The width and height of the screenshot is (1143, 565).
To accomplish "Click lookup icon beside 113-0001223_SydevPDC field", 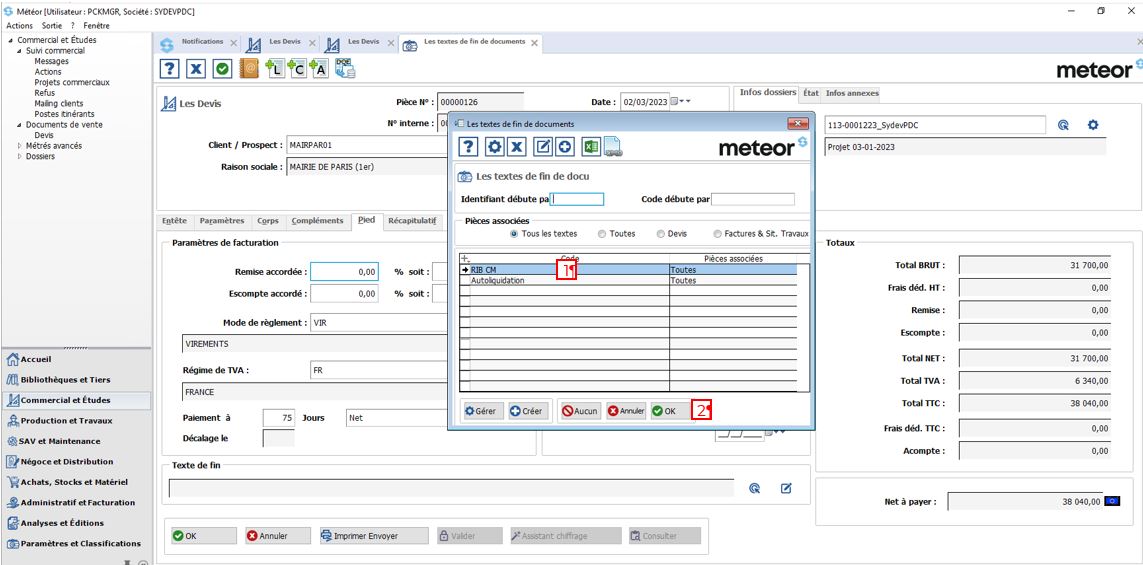I will [x=1064, y=125].
